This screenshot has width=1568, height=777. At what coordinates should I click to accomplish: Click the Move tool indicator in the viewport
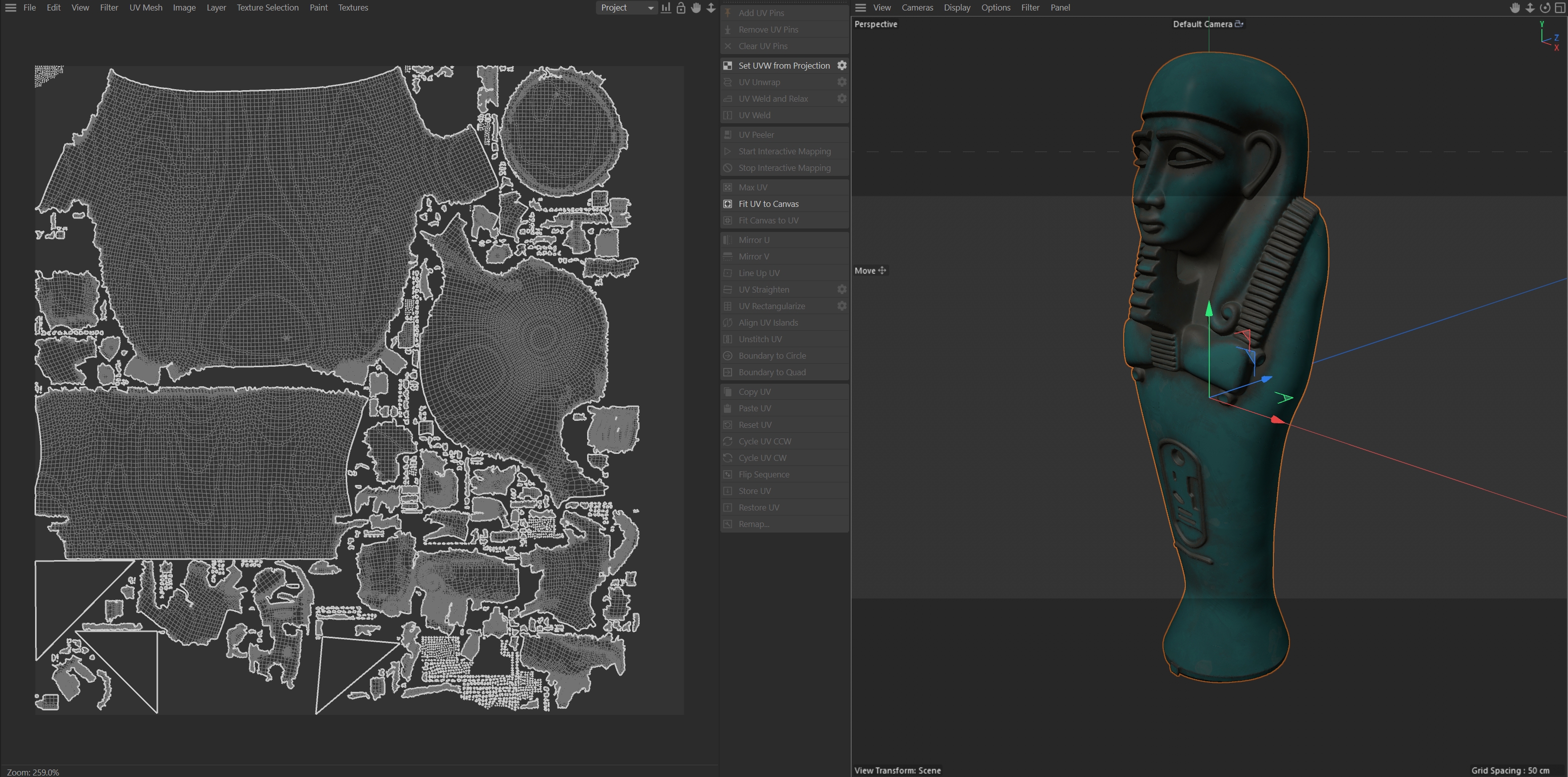pos(870,271)
